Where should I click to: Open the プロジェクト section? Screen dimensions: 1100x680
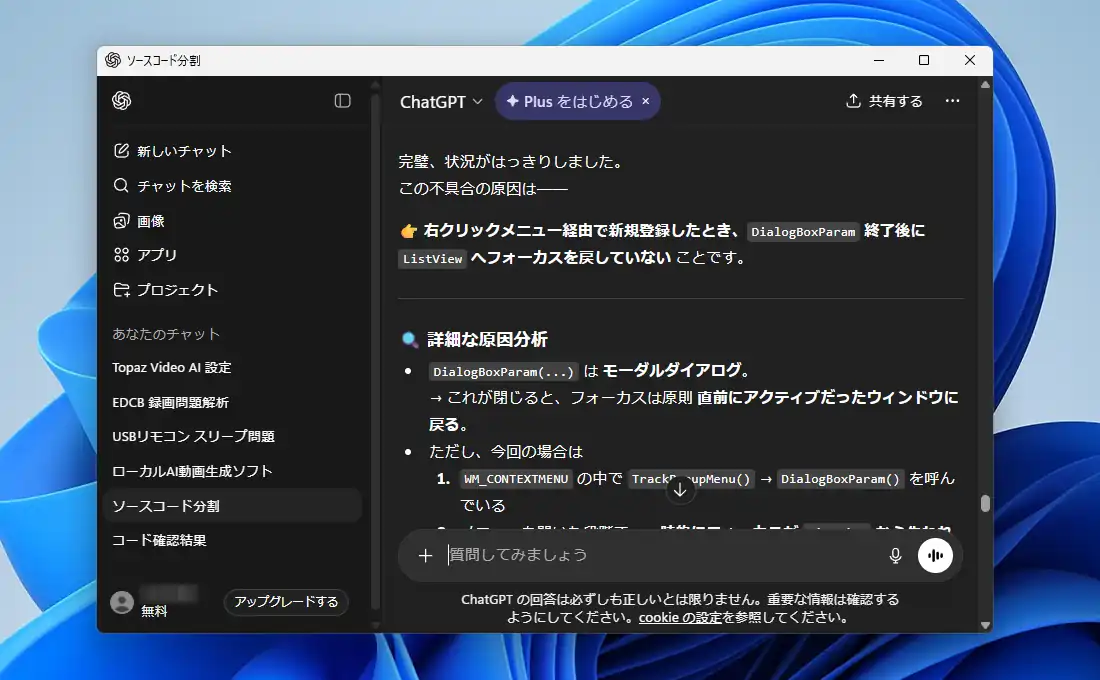(176, 290)
